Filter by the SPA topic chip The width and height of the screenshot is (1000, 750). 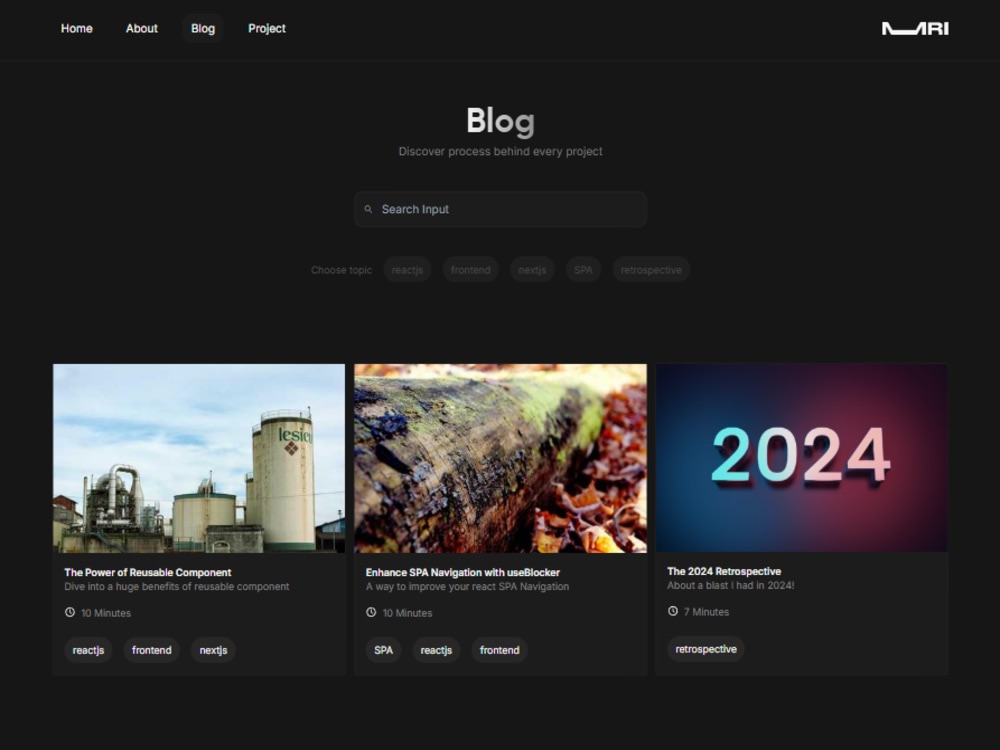point(583,270)
